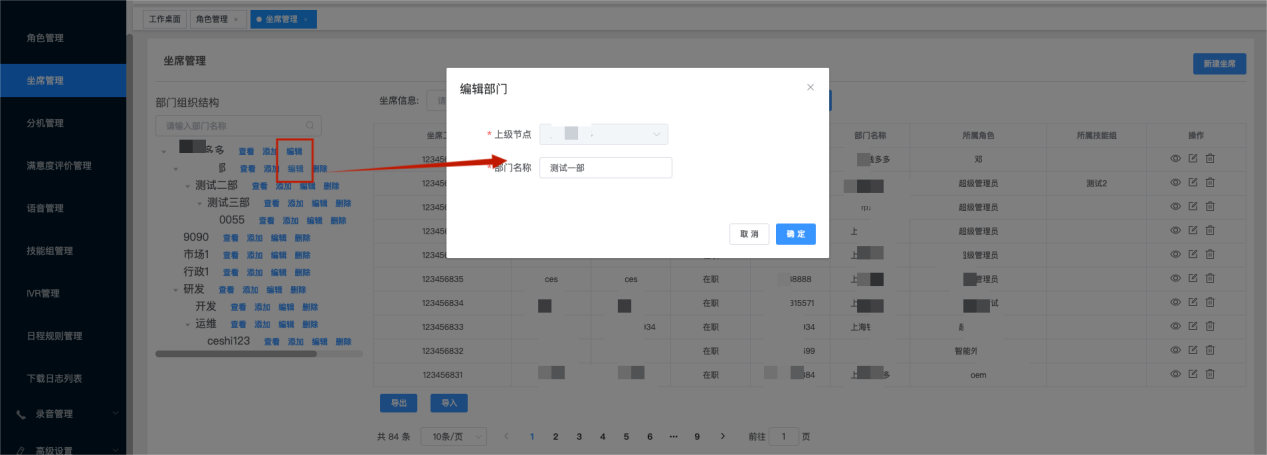Click the department tree horizontal scrollbar

236,354
